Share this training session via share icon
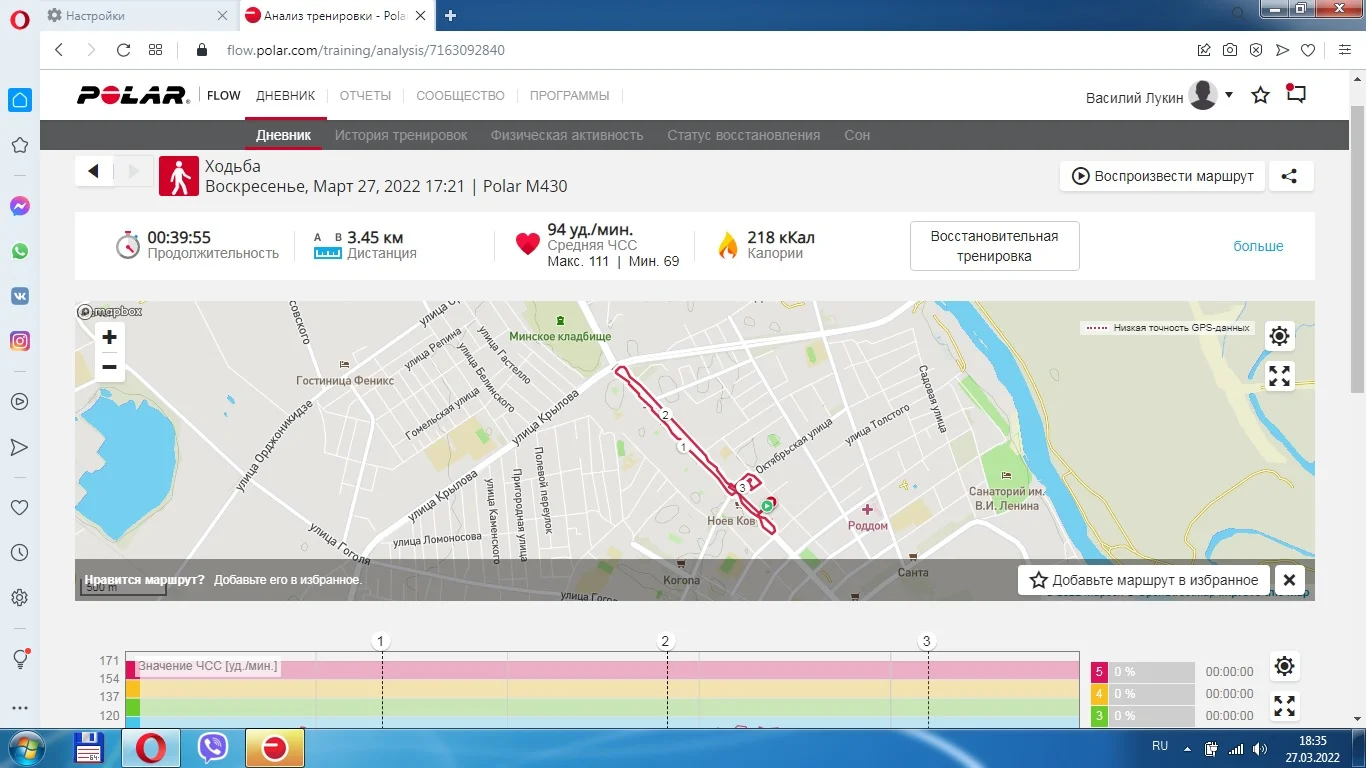The width and height of the screenshot is (1366, 768). 1290,176
